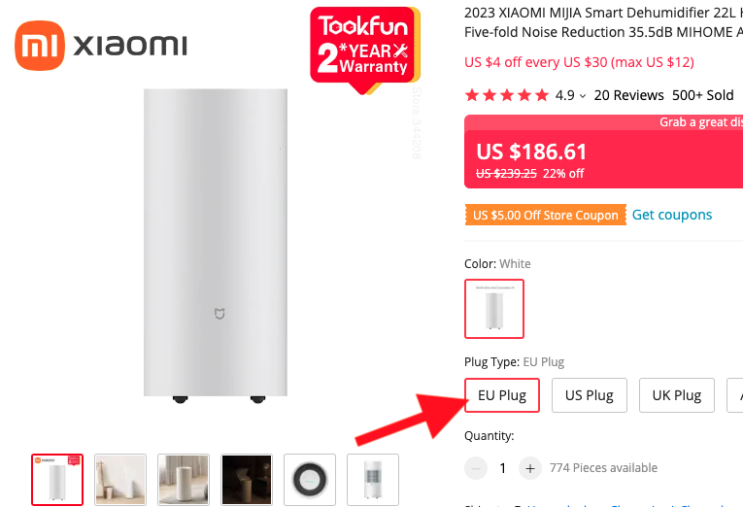Viewport: 743px width, 507px height.
Task: Select the UK Plug option
Action: pos(676,395)
